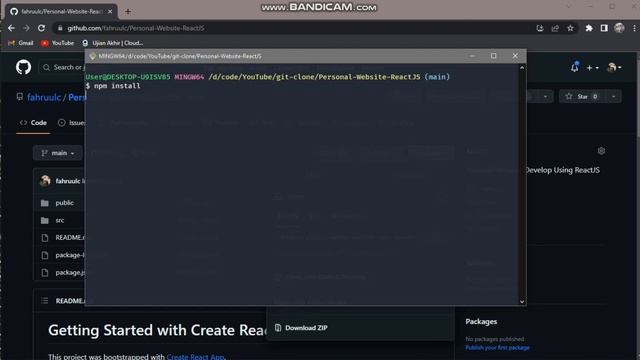The height and width of the screenshot is (360, 640).
Task: Close the GitHub browser tab
Action: point(110,11)
